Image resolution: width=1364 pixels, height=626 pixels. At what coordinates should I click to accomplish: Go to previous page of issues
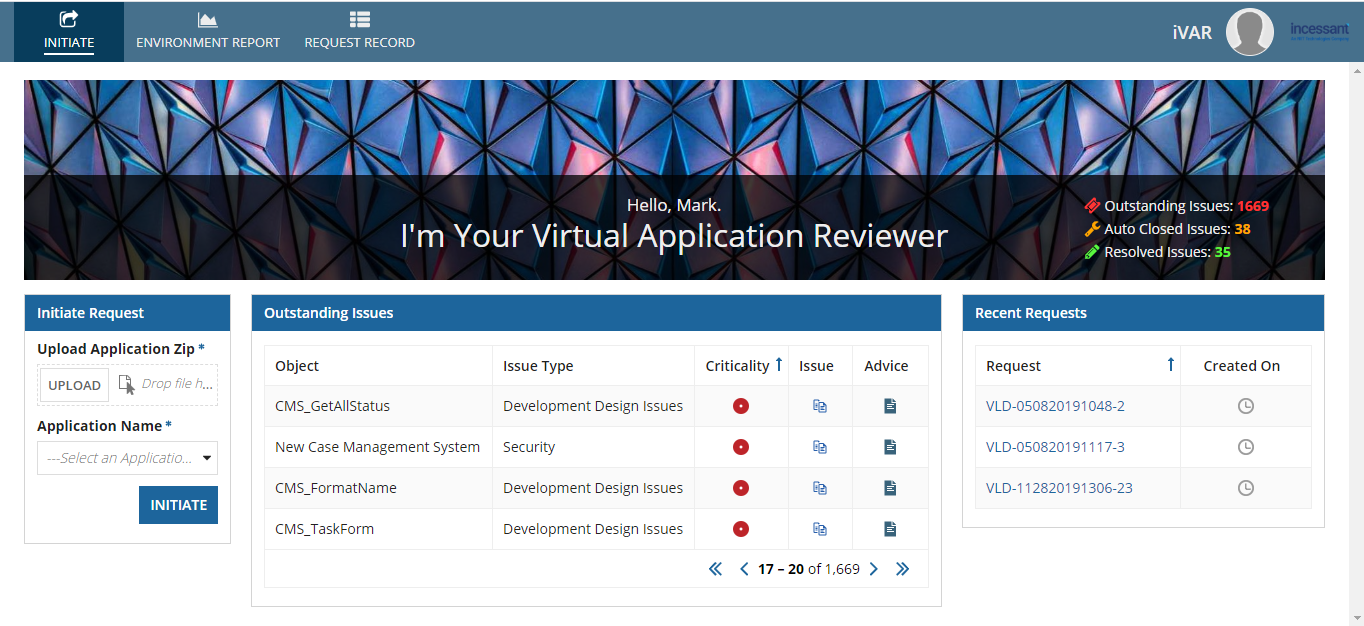coord(744,569)
